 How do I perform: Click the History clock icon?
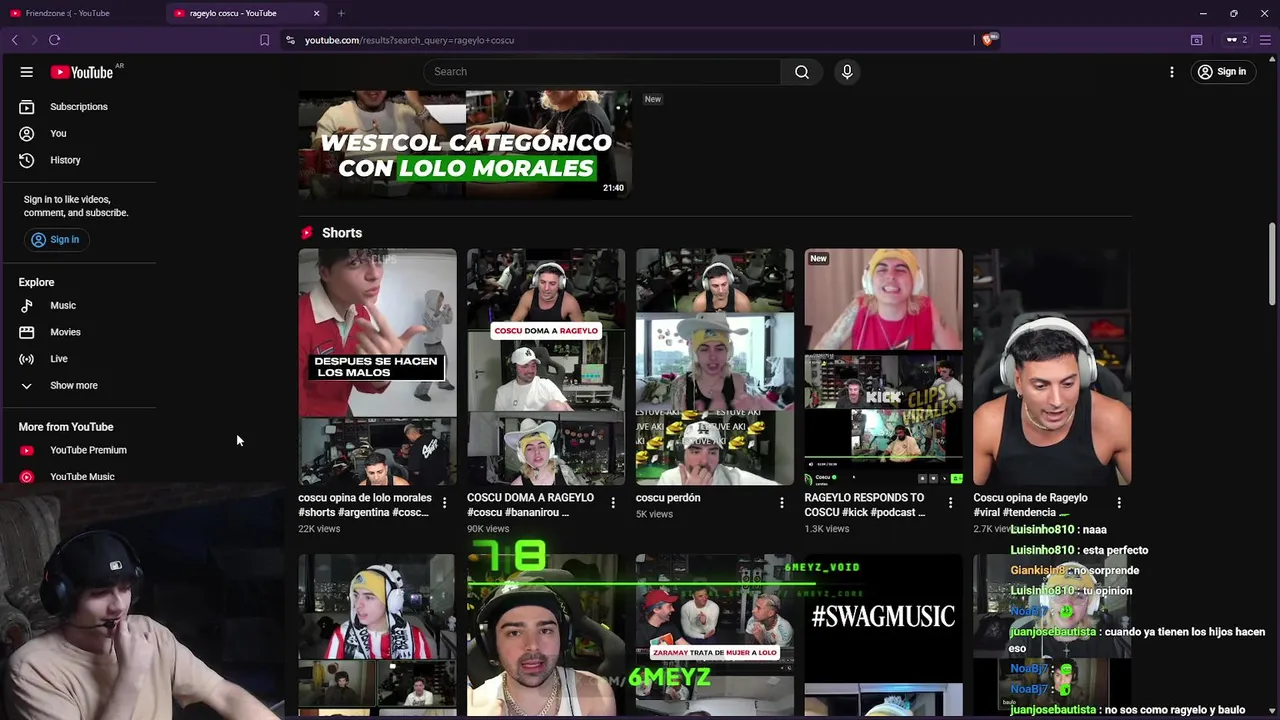(x=27, y=160)
